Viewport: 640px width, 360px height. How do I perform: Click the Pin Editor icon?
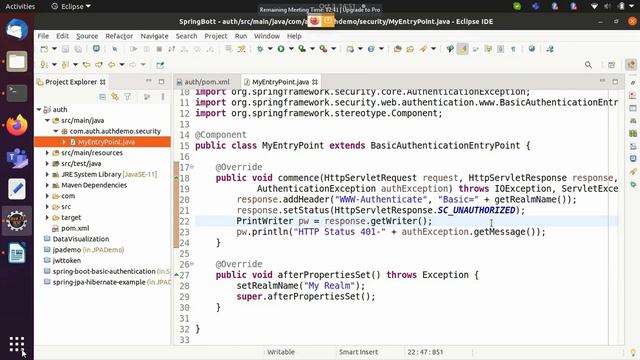(160, 64)
